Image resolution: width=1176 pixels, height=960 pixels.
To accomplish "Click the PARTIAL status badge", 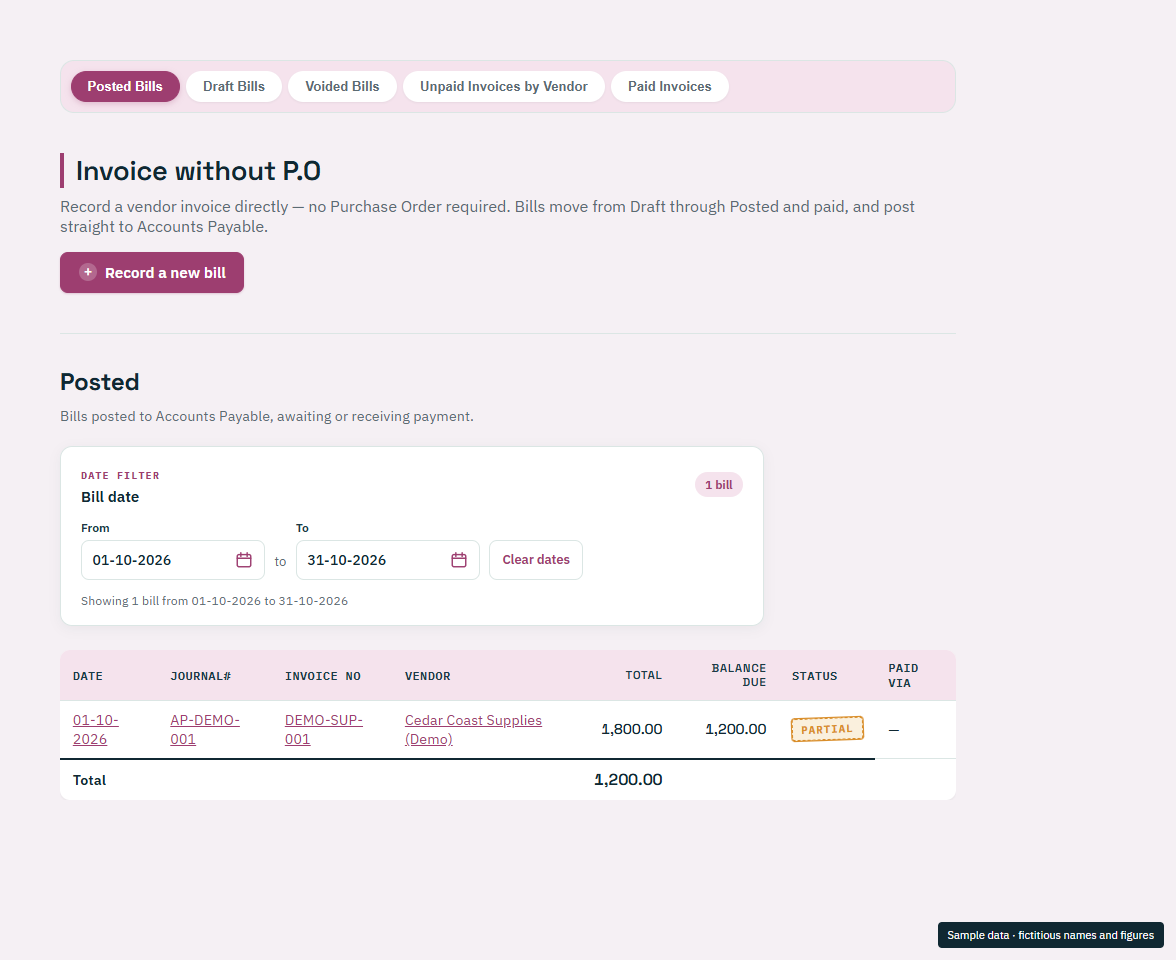I will [x=827, y=729].
